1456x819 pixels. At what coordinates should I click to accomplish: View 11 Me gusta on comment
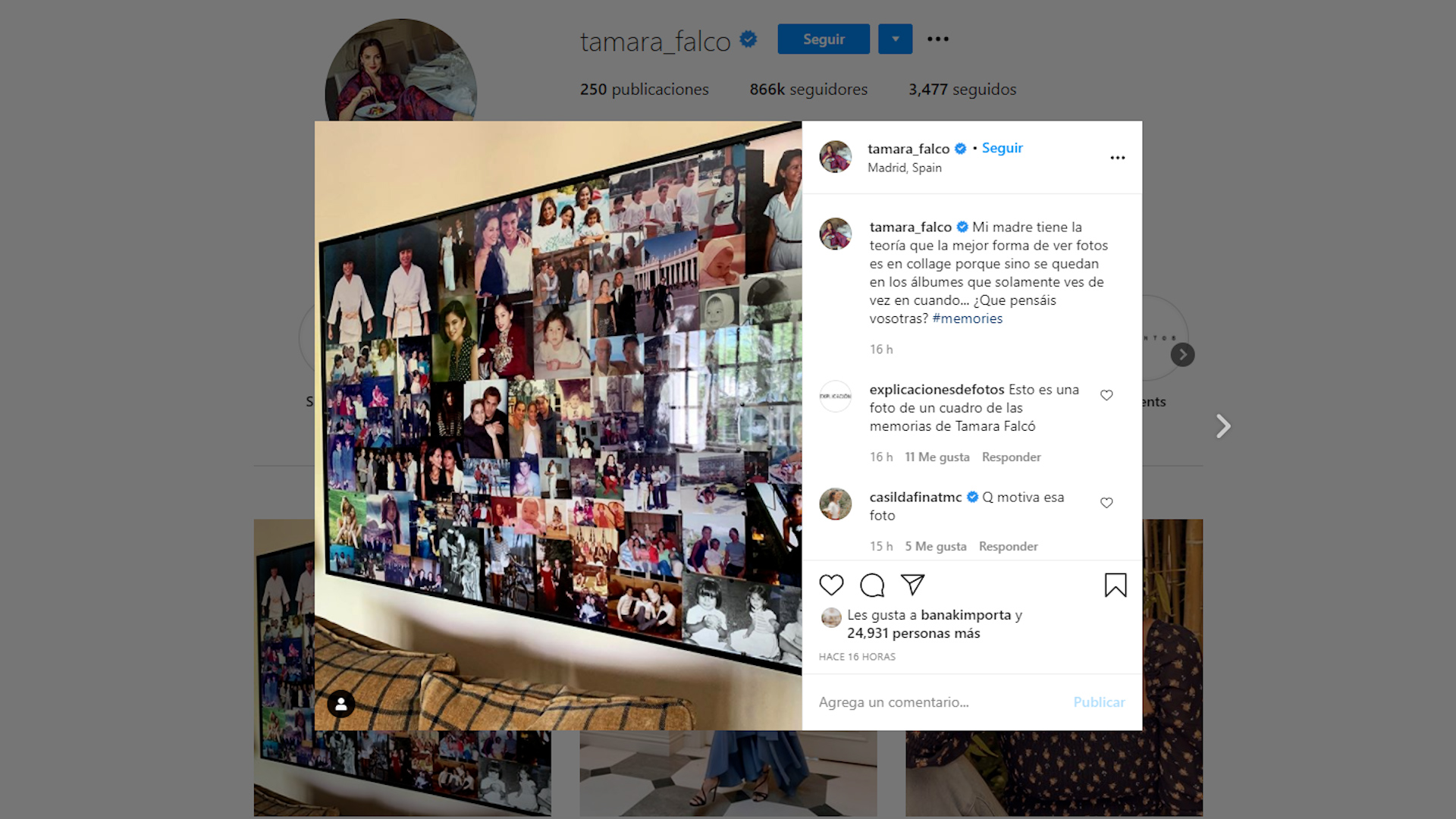pos(937,457)
